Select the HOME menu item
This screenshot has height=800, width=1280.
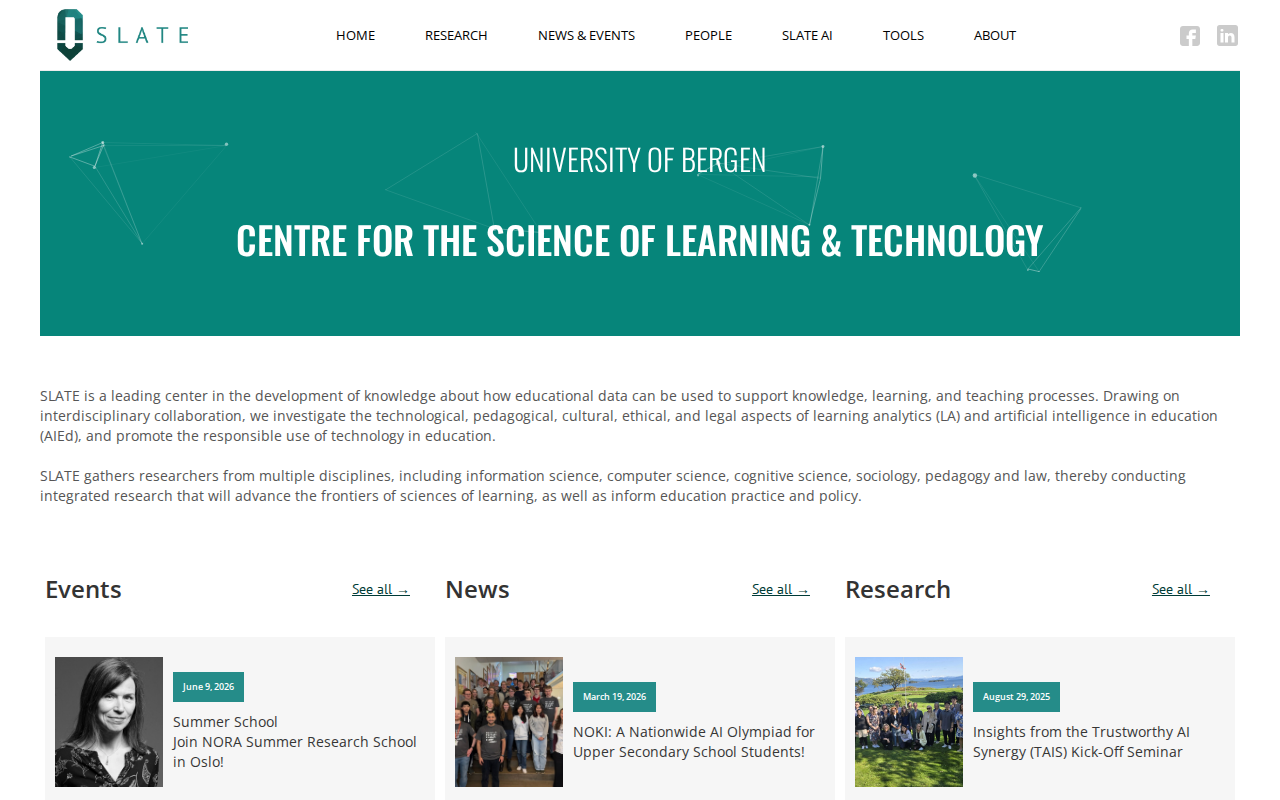[x=355, y=35]
